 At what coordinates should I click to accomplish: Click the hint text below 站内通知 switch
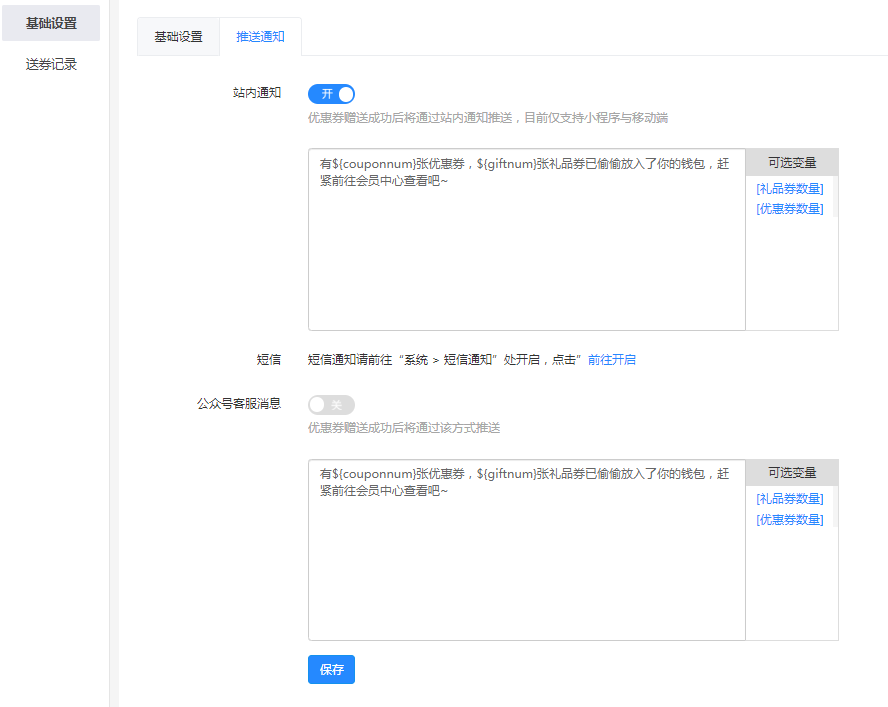pyautogui.click(x=487, y=118)
